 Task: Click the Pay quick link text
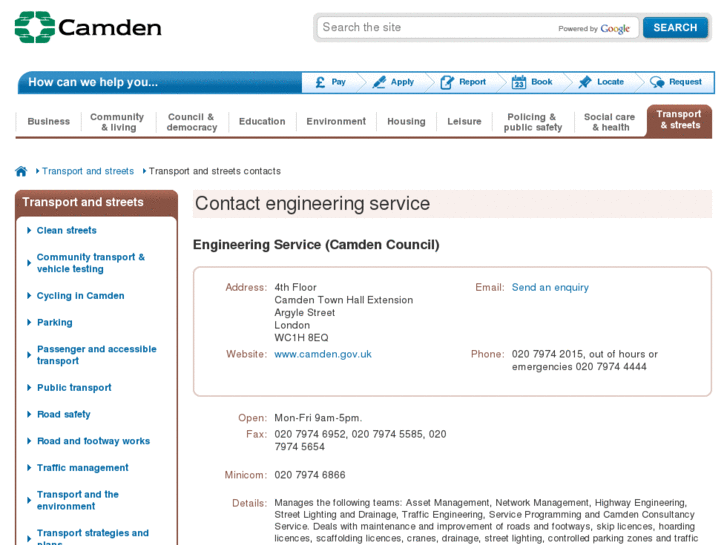(x=338, y=82)
